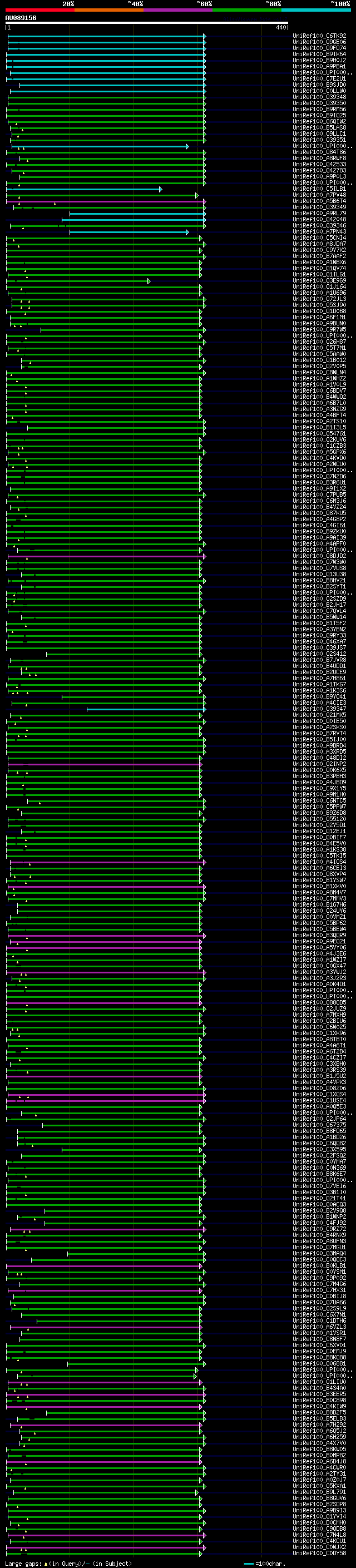Image resolution: width=356 pixels, height=1568 pixels.
Task: Click the green ~80% identity legend segment
Action: [x=247, y=10]
